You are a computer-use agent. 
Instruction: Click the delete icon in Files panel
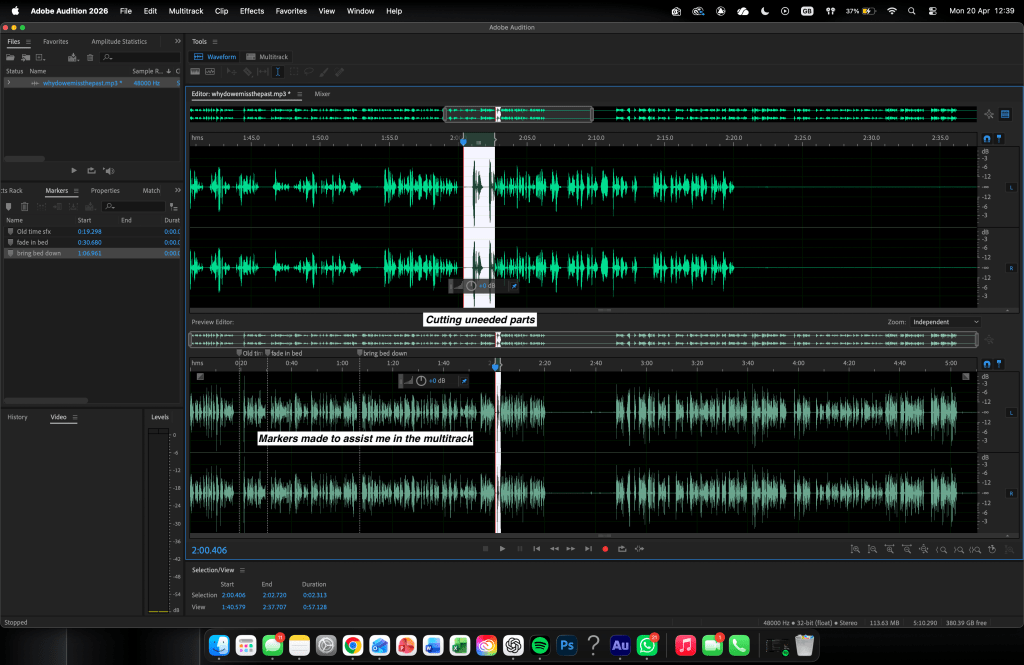pos(90,57)
